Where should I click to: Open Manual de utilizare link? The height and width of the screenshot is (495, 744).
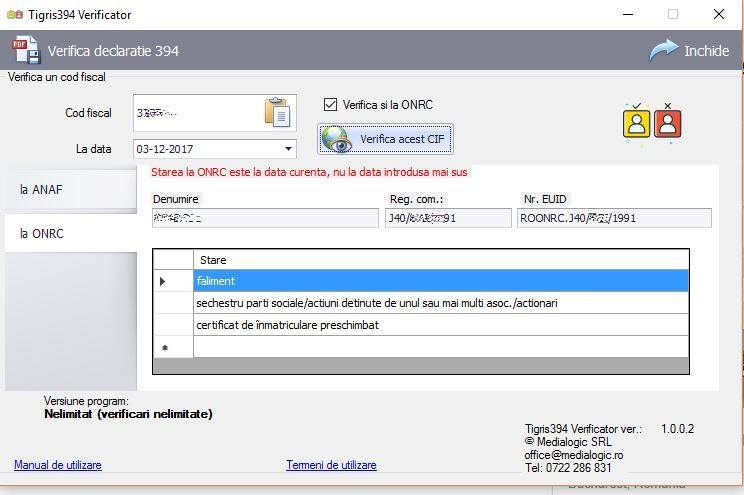(x=58, y=465)
